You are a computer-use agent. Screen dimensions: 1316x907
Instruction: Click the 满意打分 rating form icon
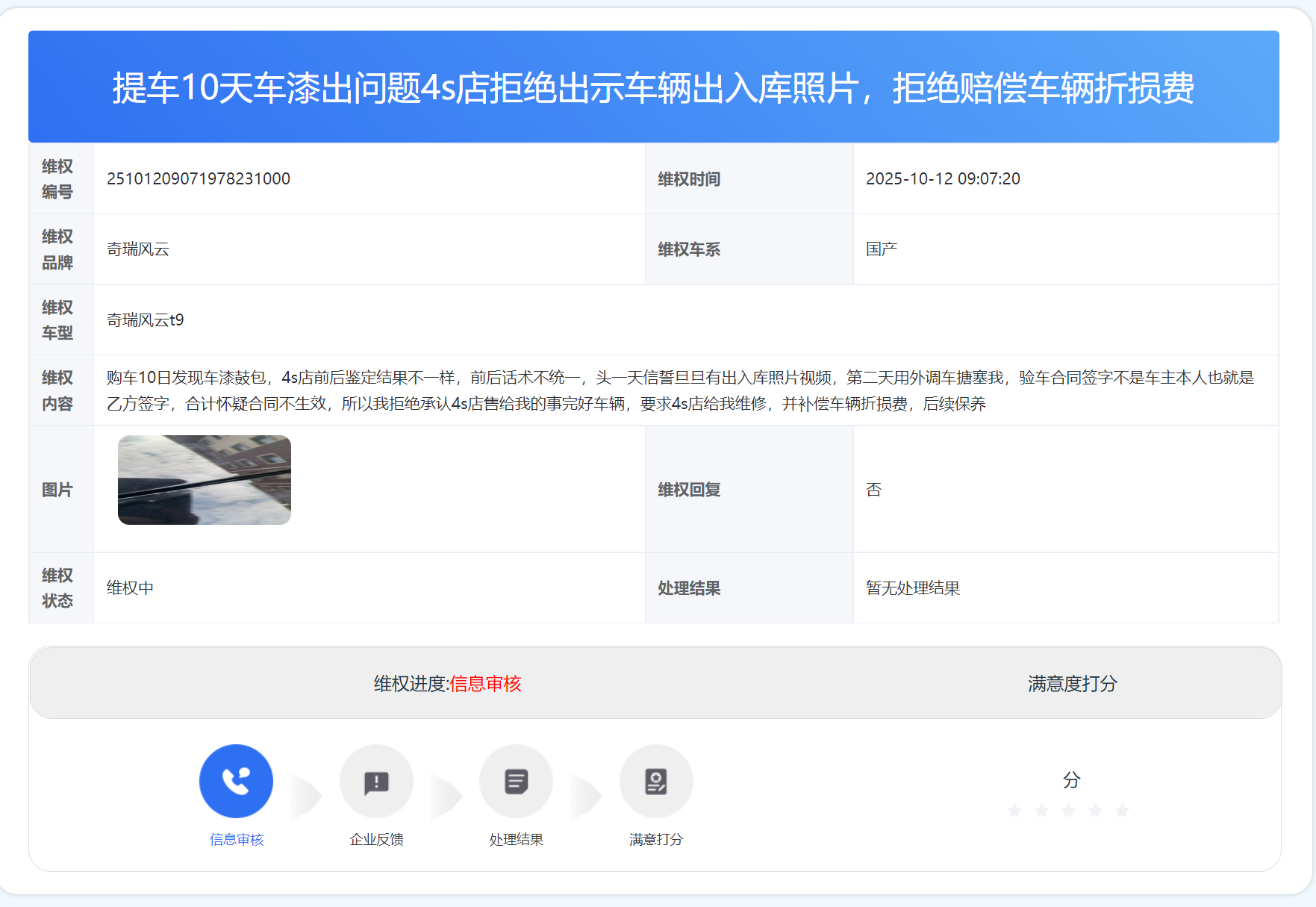(x=656, y=781)
